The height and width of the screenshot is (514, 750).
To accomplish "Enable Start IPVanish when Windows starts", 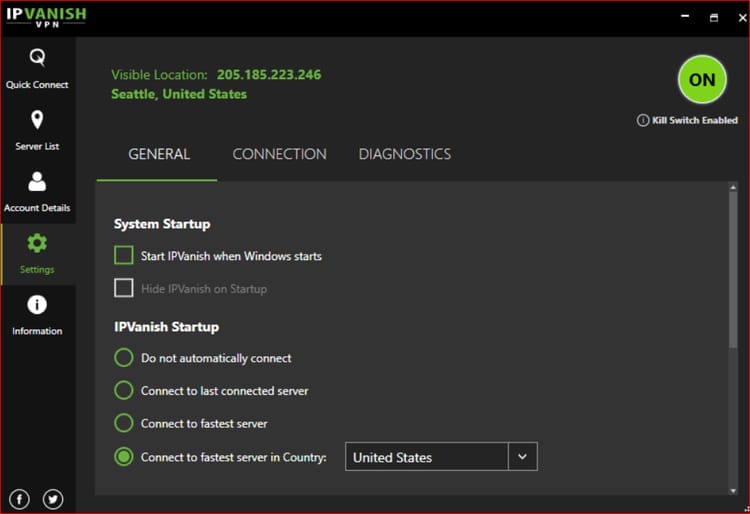I will coord(123,256).
